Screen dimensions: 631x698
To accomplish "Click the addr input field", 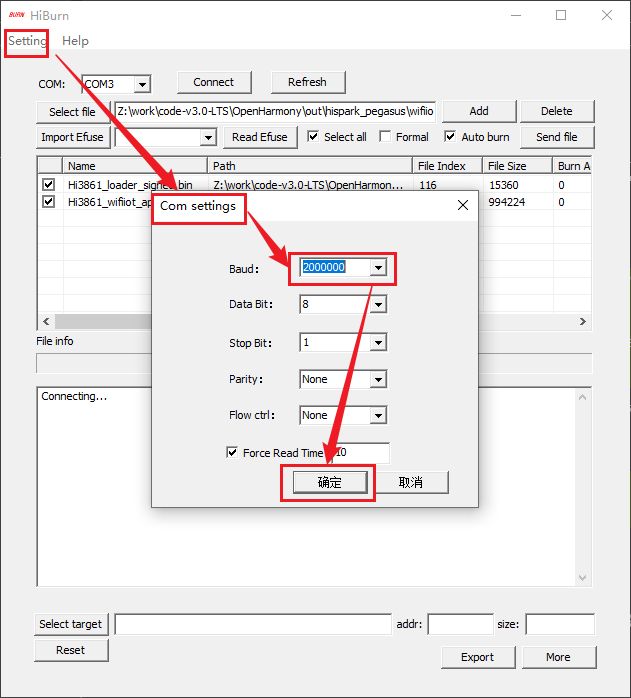I will pyautogui.click(x=460, y=624).
